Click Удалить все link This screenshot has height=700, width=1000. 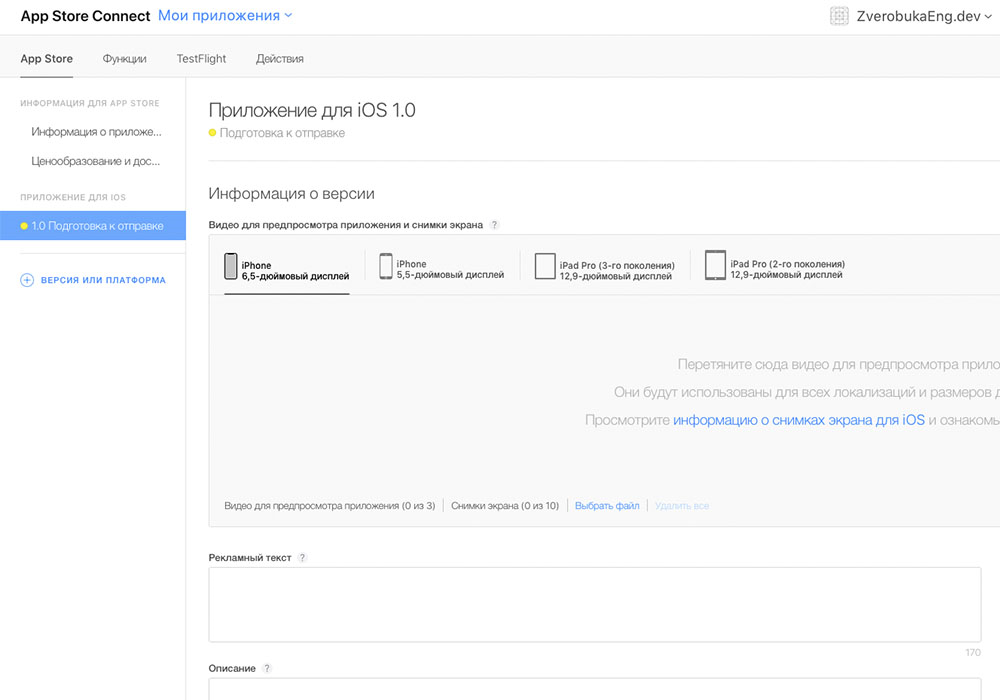pyautogui.click(x=682, y=506)
